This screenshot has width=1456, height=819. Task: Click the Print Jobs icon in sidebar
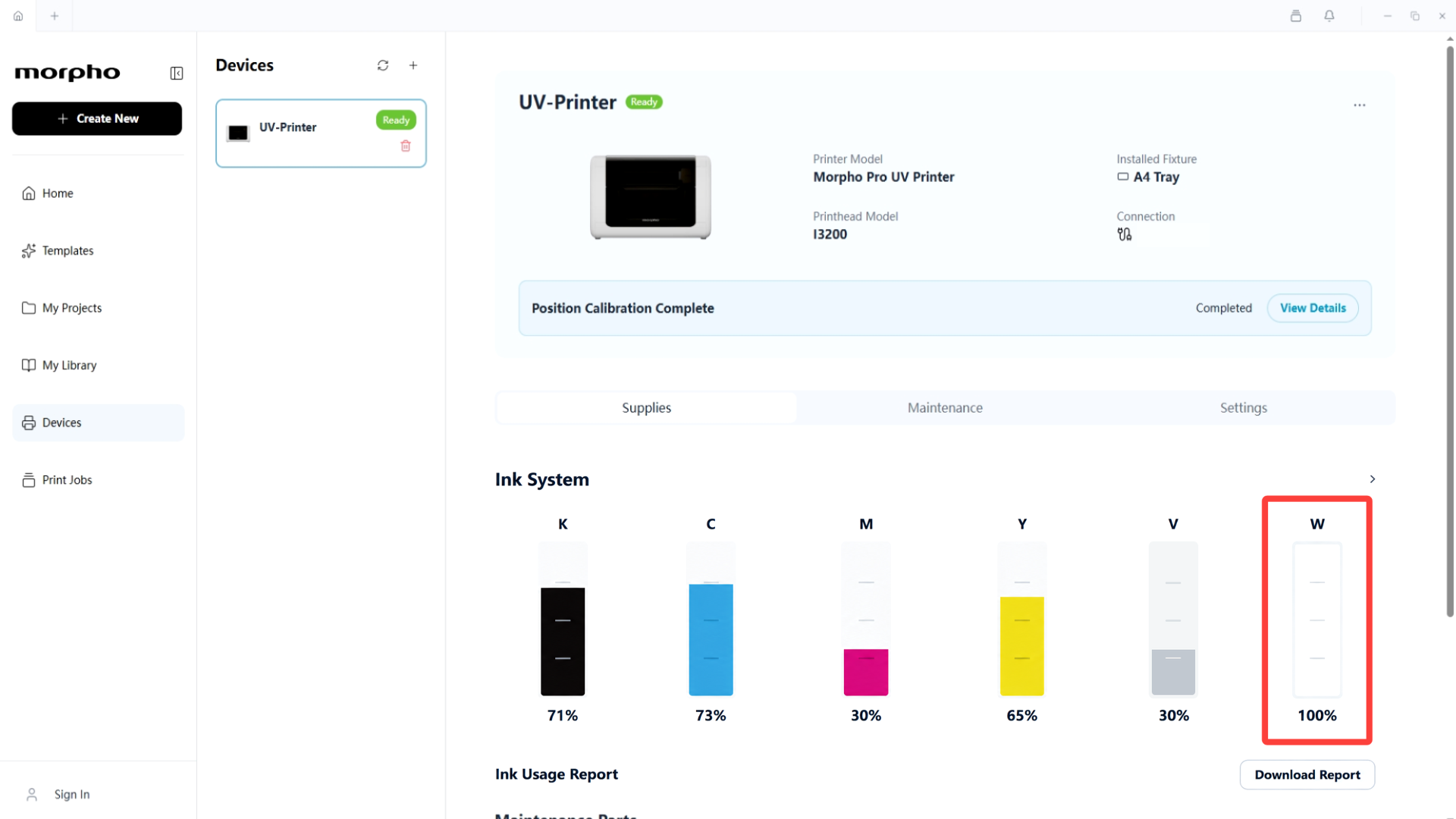tap(29, 480)
